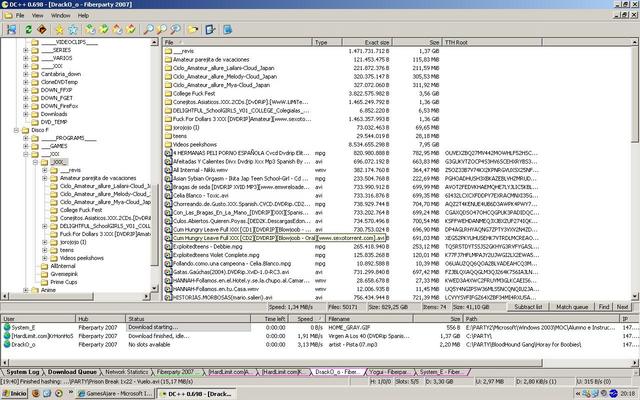640x400 pixels.
Task: Open the Search magnifier icon
Action: (x=149, y=29)
